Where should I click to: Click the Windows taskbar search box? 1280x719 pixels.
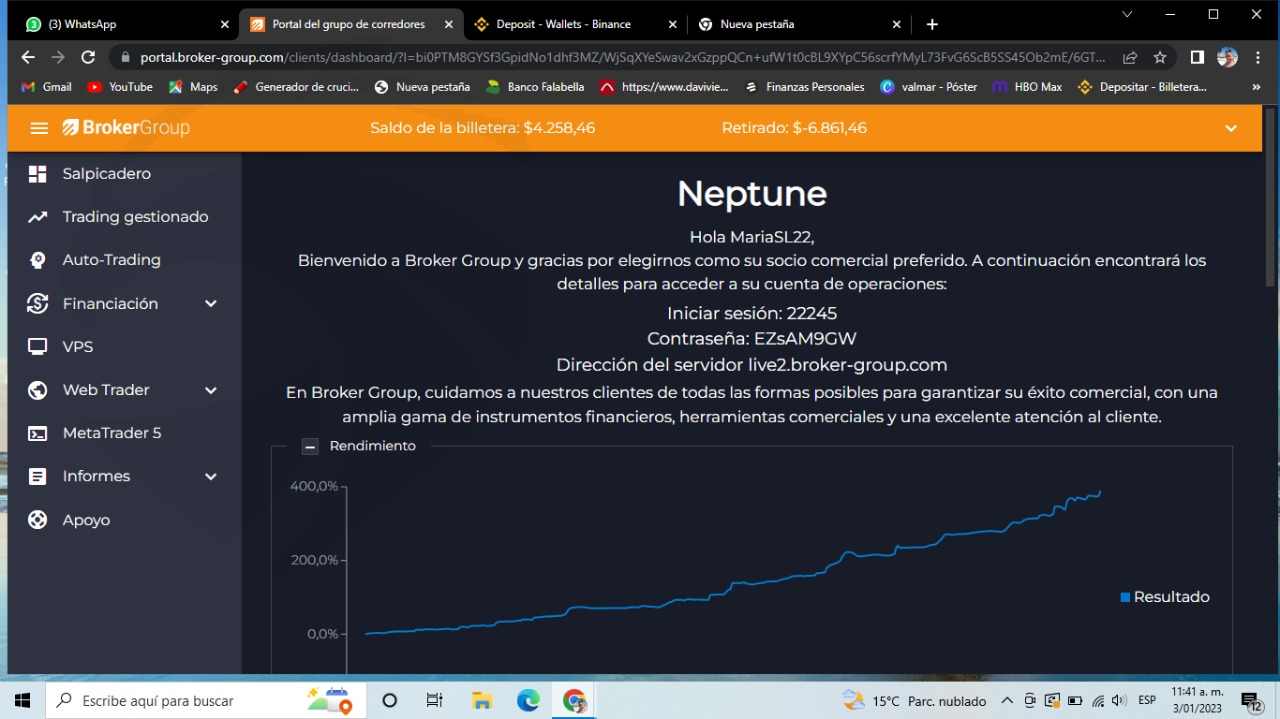point(205,700)
